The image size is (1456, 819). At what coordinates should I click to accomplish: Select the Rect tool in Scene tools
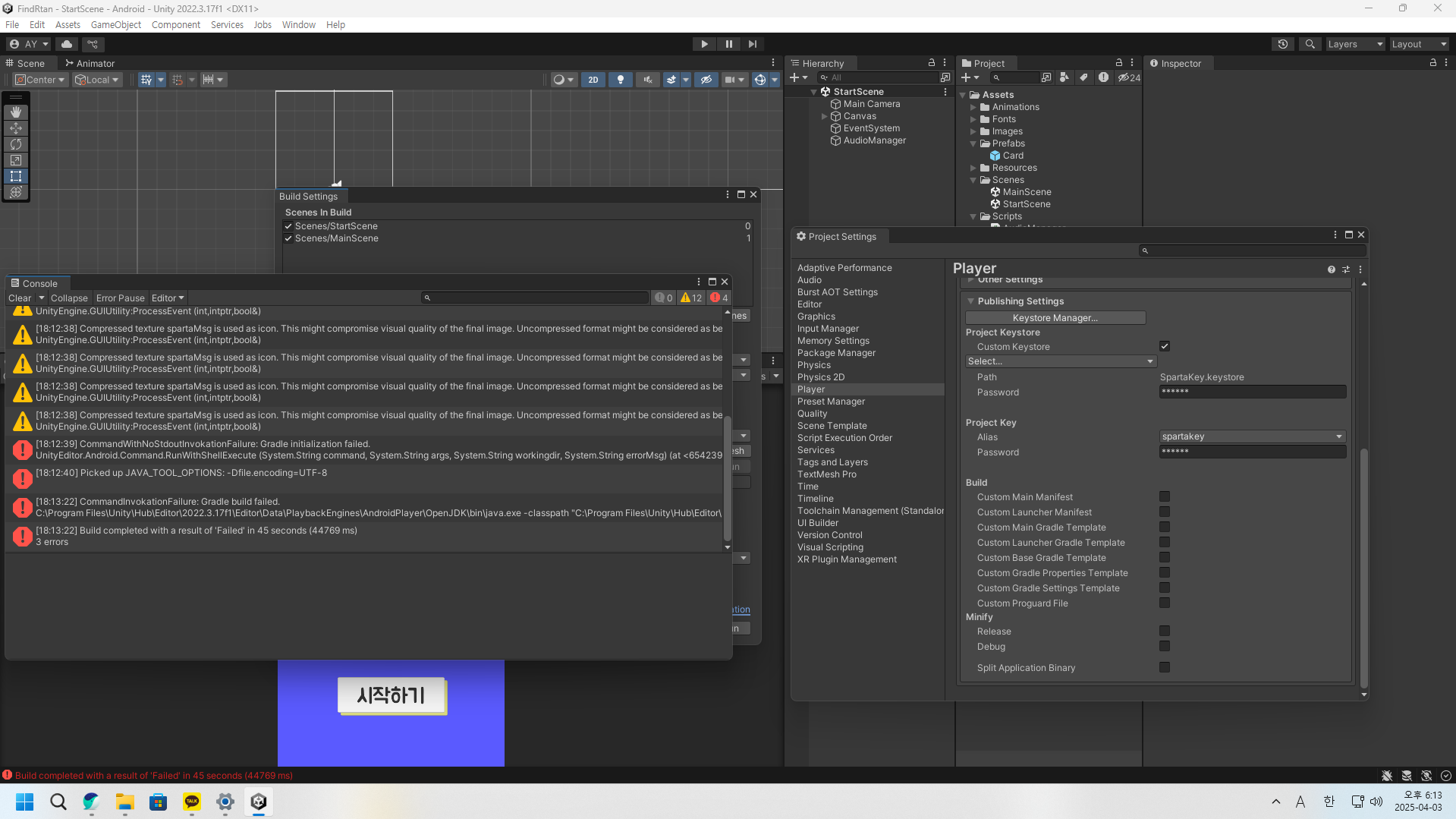point(16,176)
